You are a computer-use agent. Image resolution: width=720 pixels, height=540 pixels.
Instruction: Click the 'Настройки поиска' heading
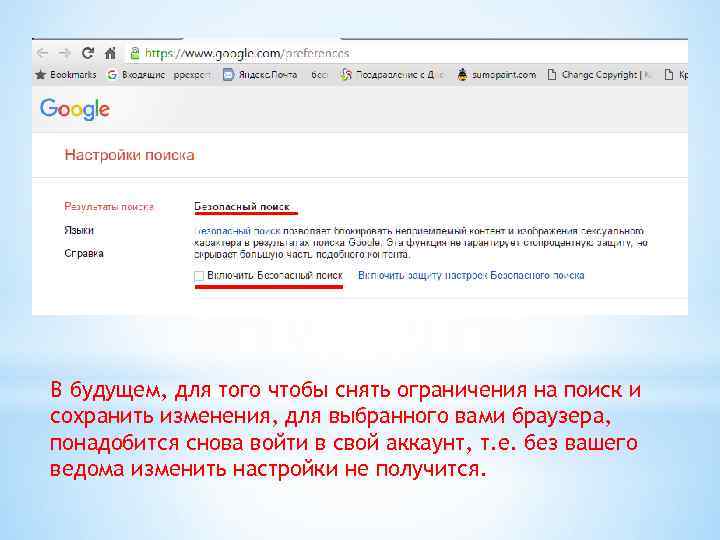tap(129, 155)
